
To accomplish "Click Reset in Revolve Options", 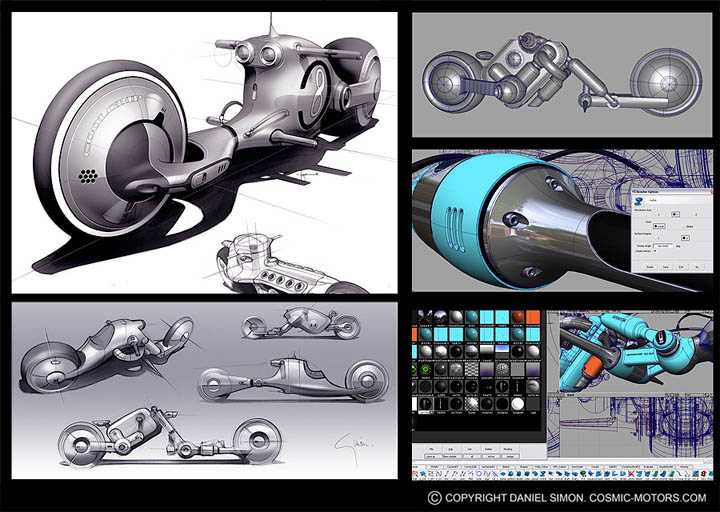I will tap(650, 267).
